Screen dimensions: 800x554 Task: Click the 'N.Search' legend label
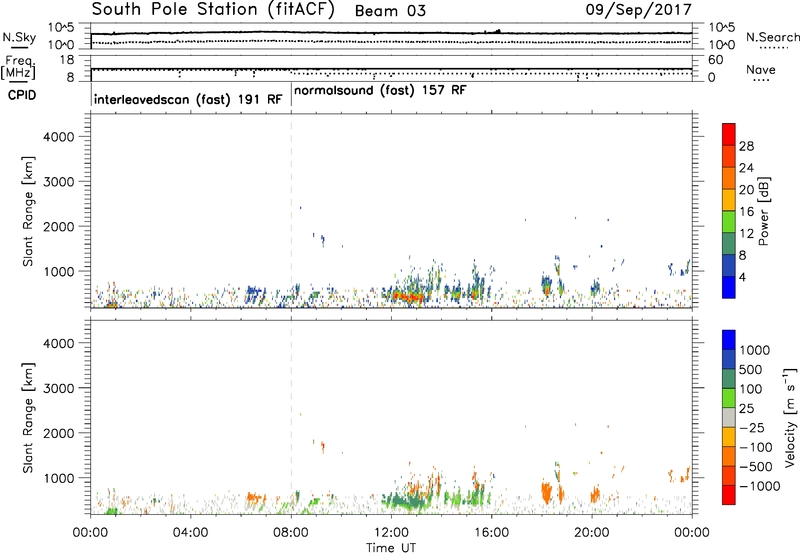tap(772, 37)
